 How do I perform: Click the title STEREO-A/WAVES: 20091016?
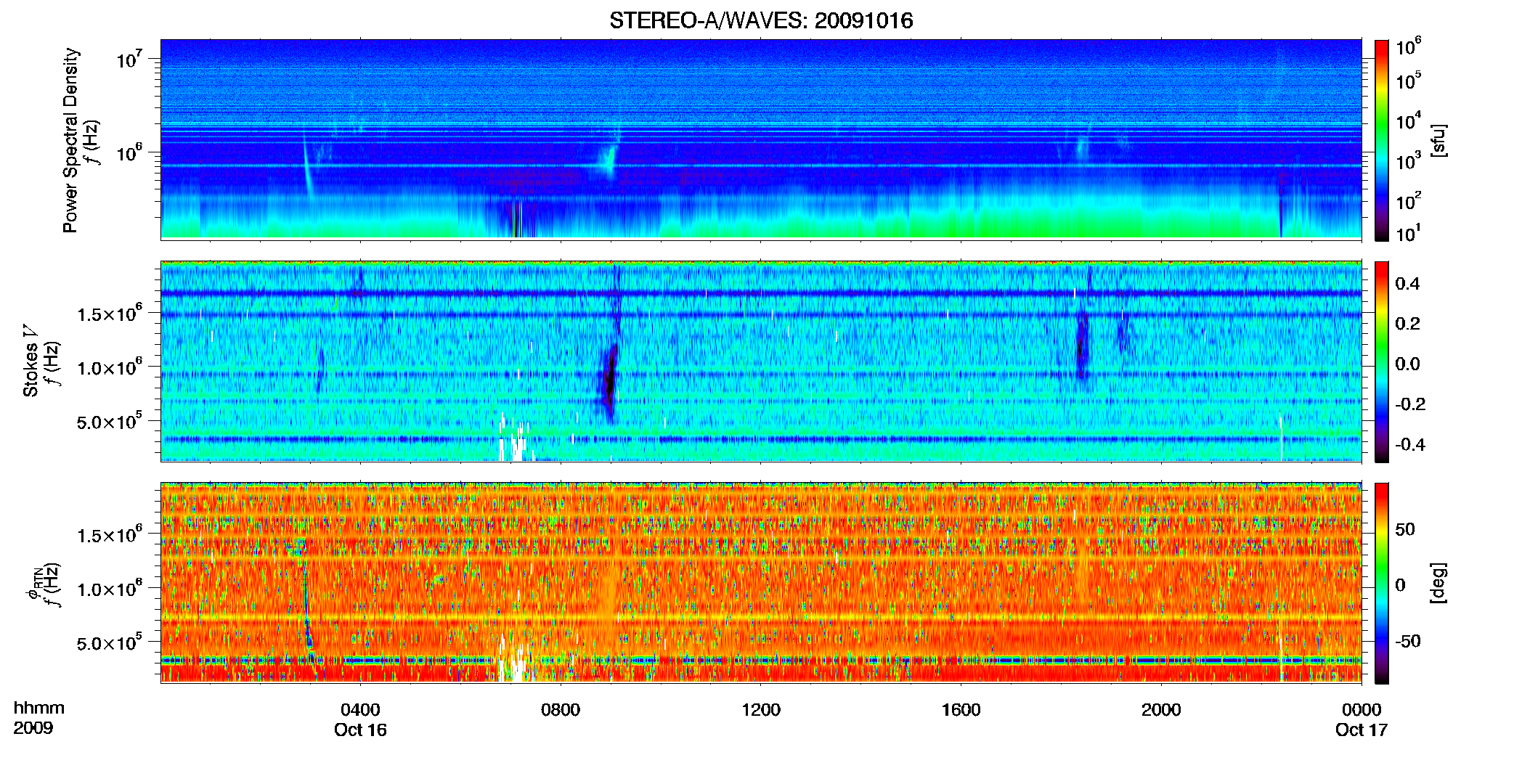761,20
